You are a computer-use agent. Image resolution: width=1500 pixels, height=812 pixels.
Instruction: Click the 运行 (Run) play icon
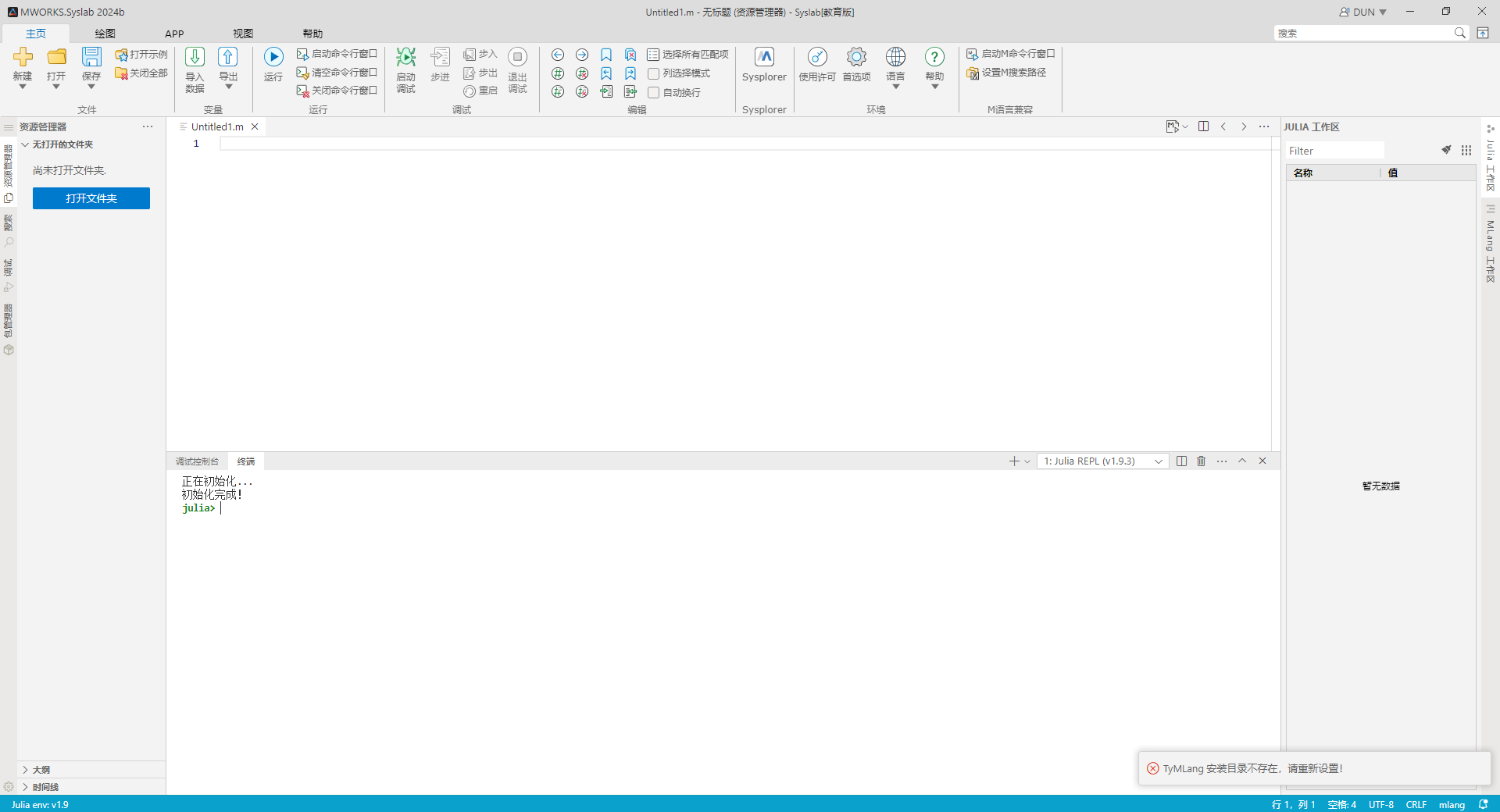coord(273,56)
